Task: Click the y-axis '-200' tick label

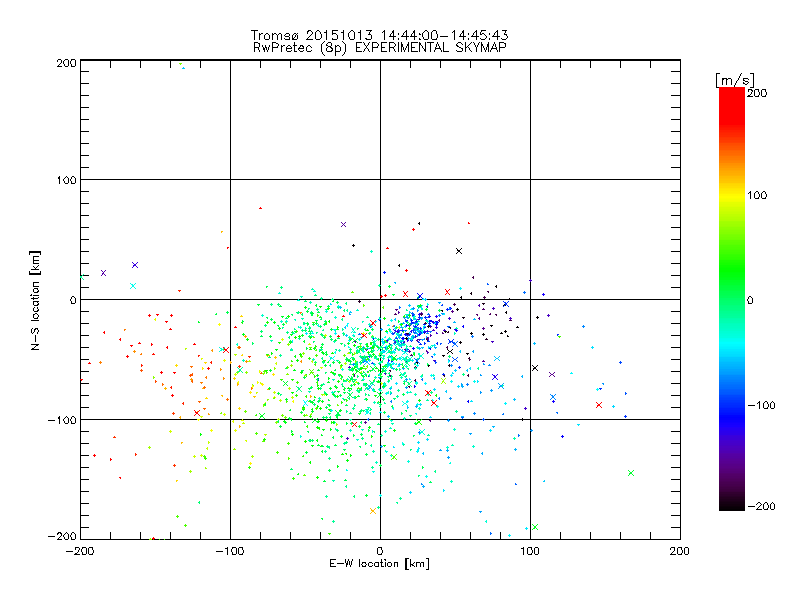Action: 62,536
